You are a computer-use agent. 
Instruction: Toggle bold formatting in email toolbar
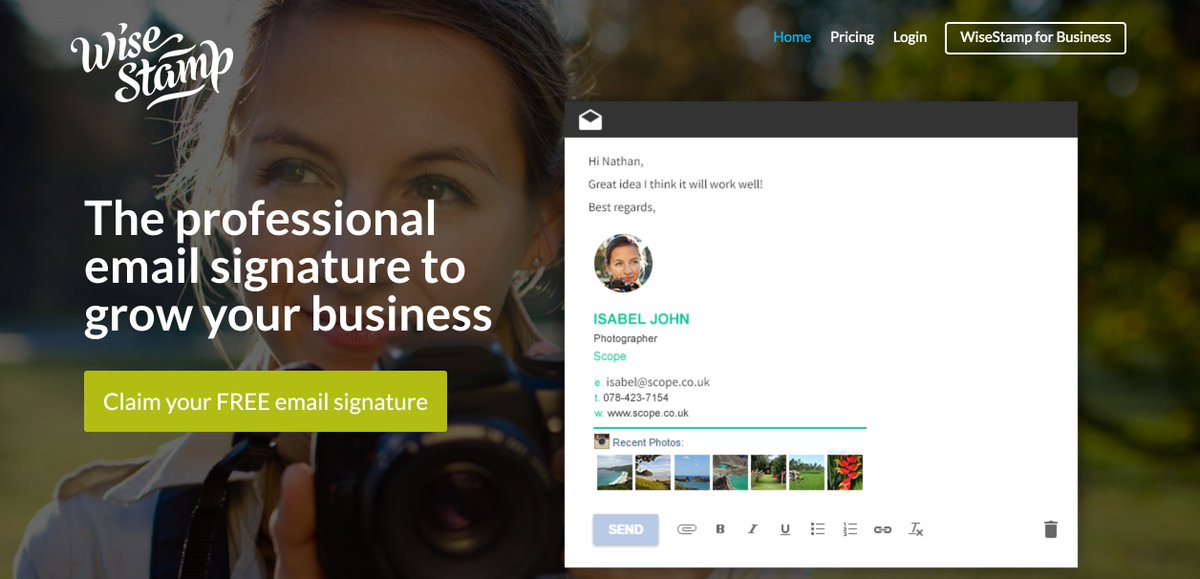click(720, 529)
